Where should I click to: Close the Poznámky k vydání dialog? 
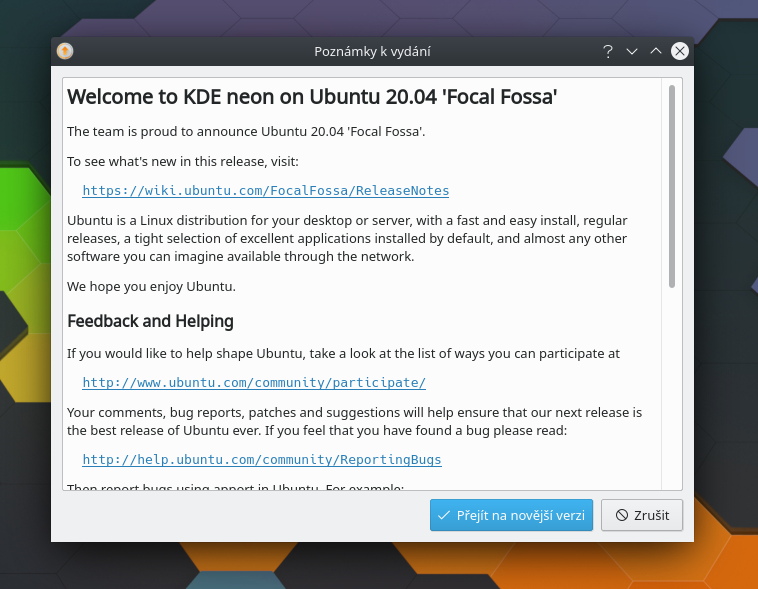(x=680, y=51)
